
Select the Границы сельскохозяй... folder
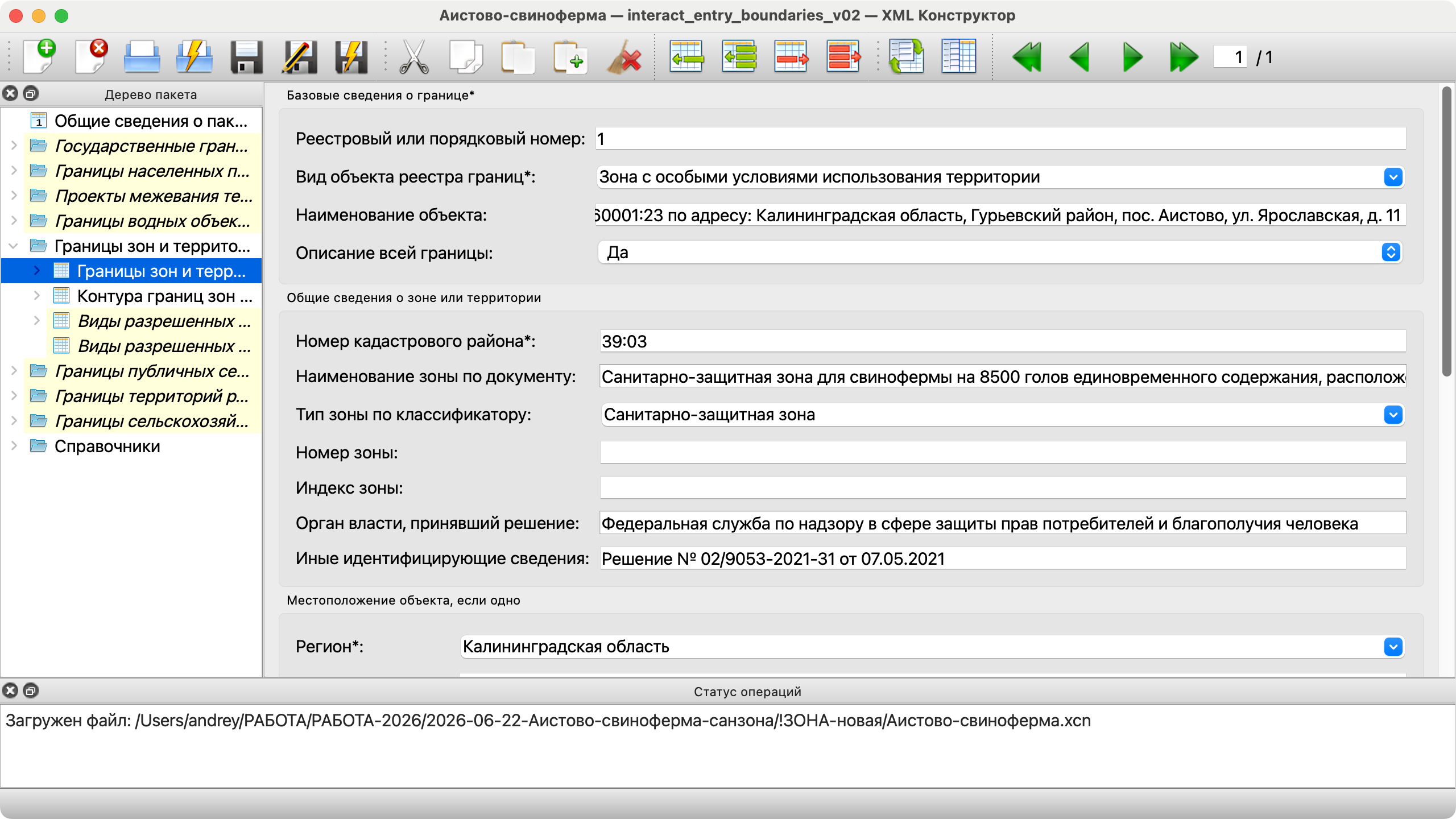[152, 421]
